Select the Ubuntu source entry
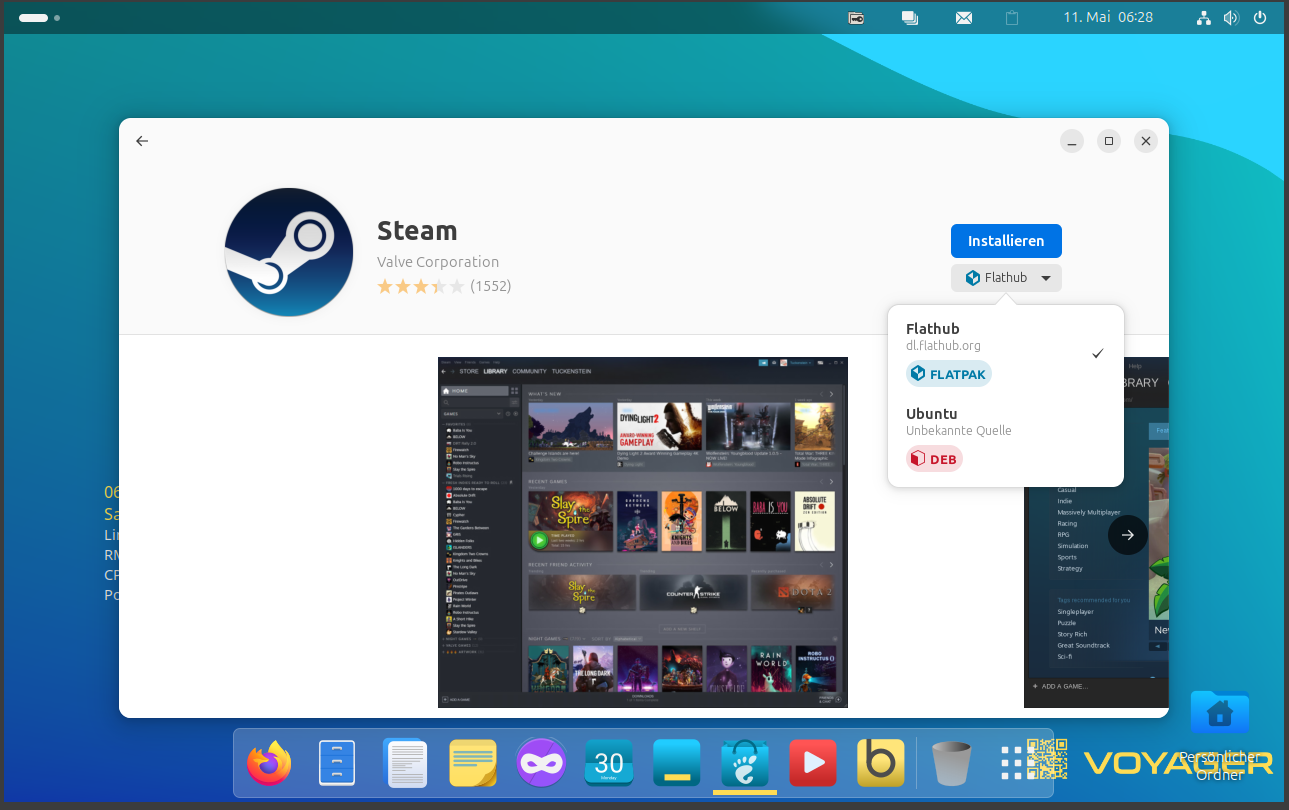This screenshot has width=1289, height=810. [1005, 438]
